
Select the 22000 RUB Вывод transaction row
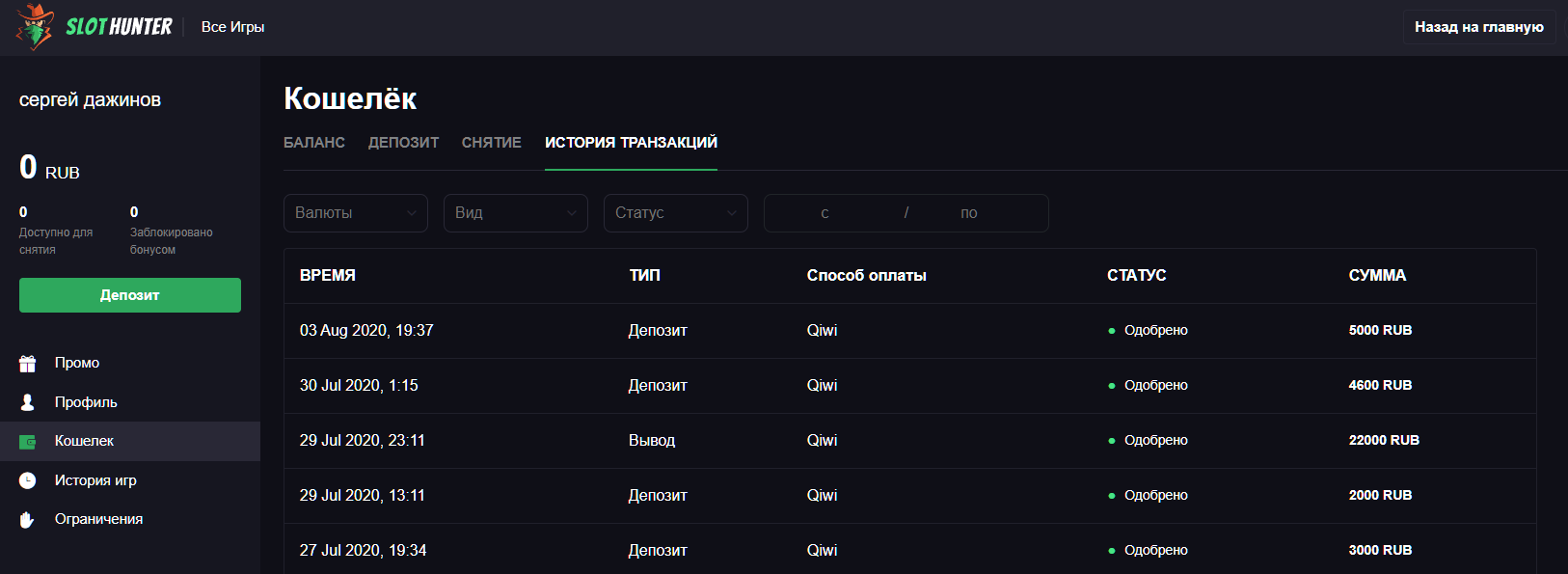pos(908,441)
